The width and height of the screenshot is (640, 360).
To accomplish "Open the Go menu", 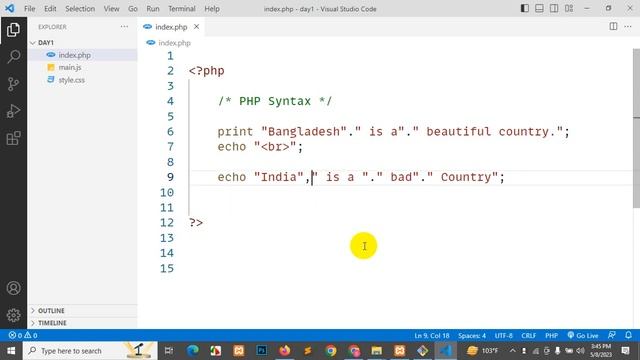I will click(x=133, y=9).
